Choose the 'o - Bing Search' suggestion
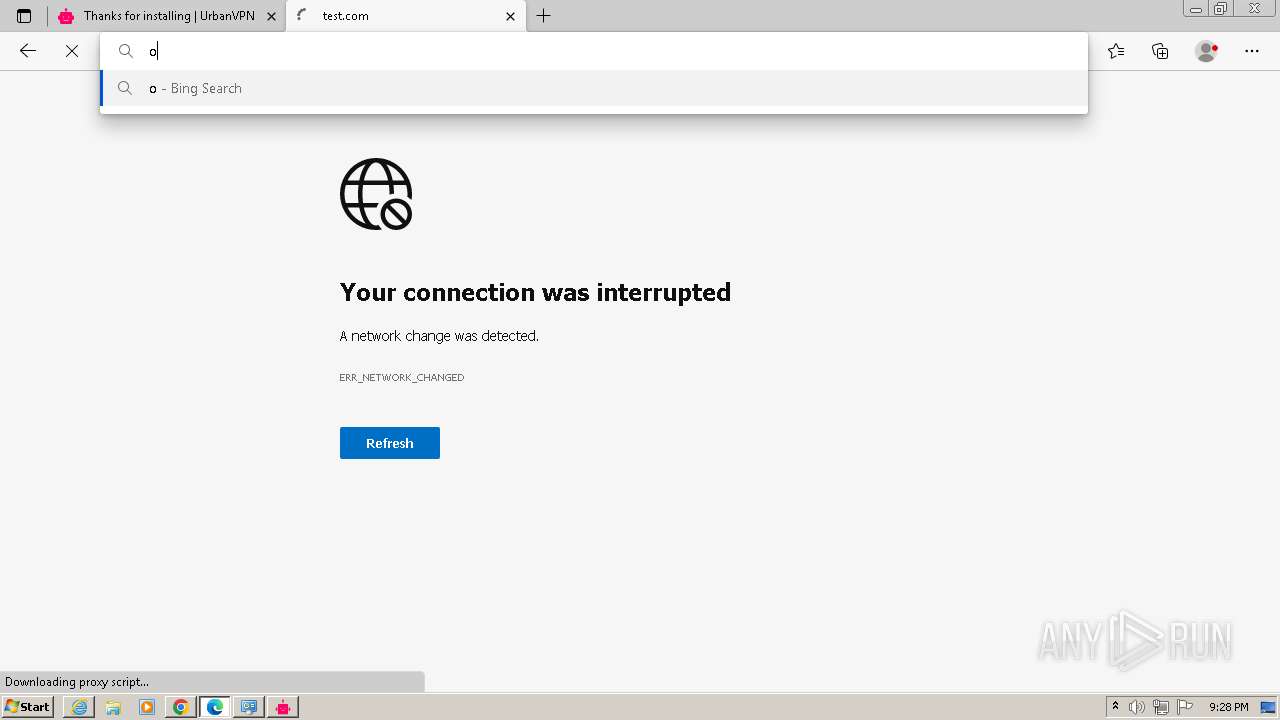 pyautogui.click(x=594, y=88)
